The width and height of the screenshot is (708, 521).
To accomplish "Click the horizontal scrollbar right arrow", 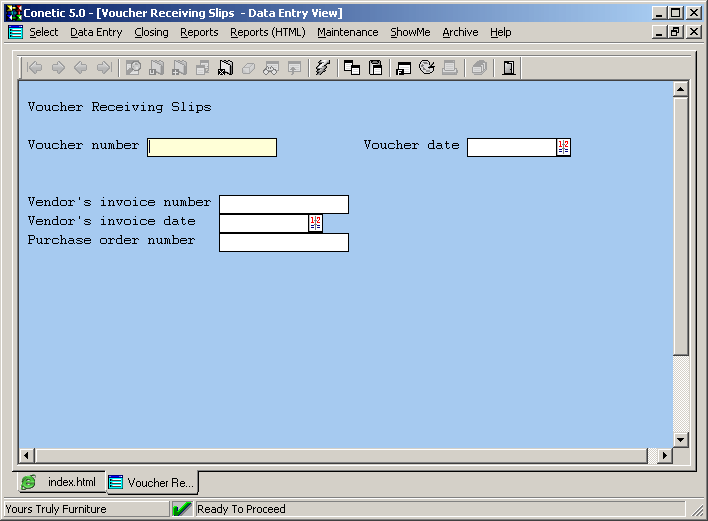I will tap(665, 456).
